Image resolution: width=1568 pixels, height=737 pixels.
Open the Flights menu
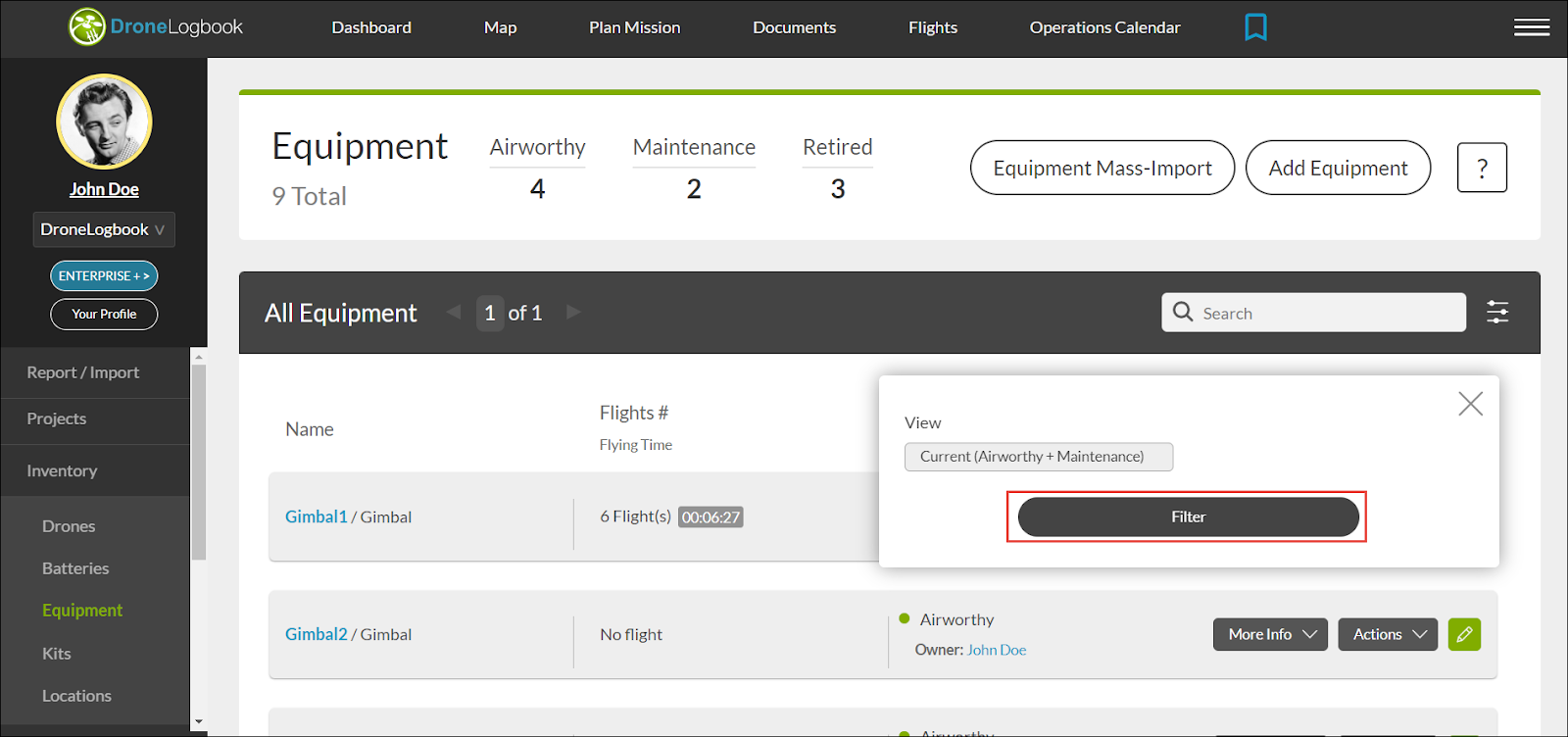coord(933,27)
